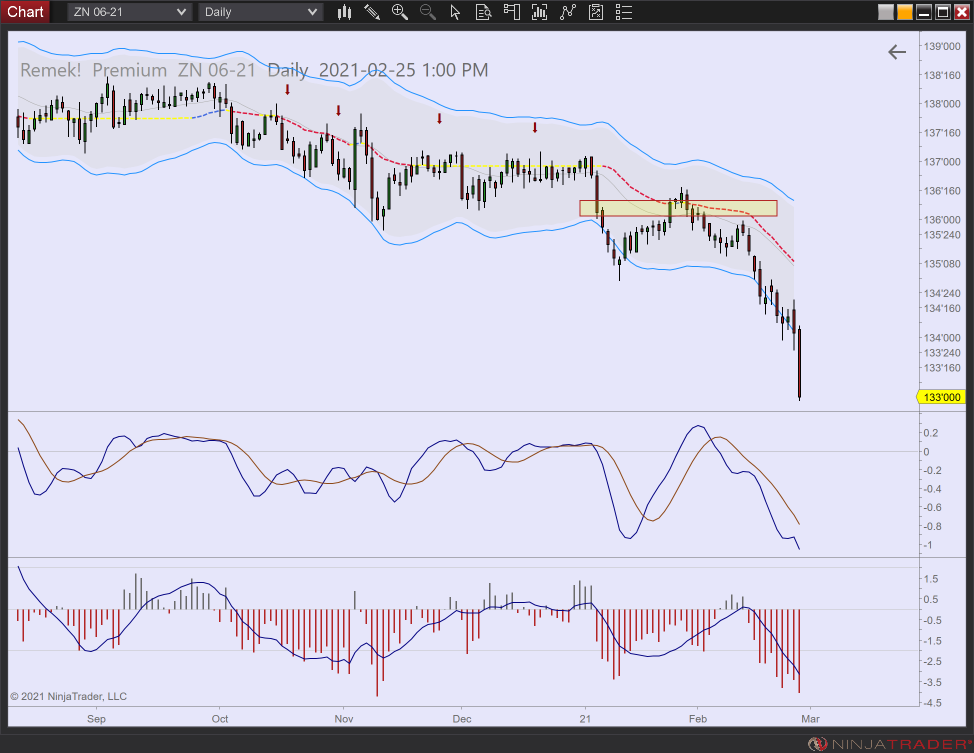This screenshot has height=753, width=974.
Task: Click the Oct label on time axis
Action: pos(220,719)
